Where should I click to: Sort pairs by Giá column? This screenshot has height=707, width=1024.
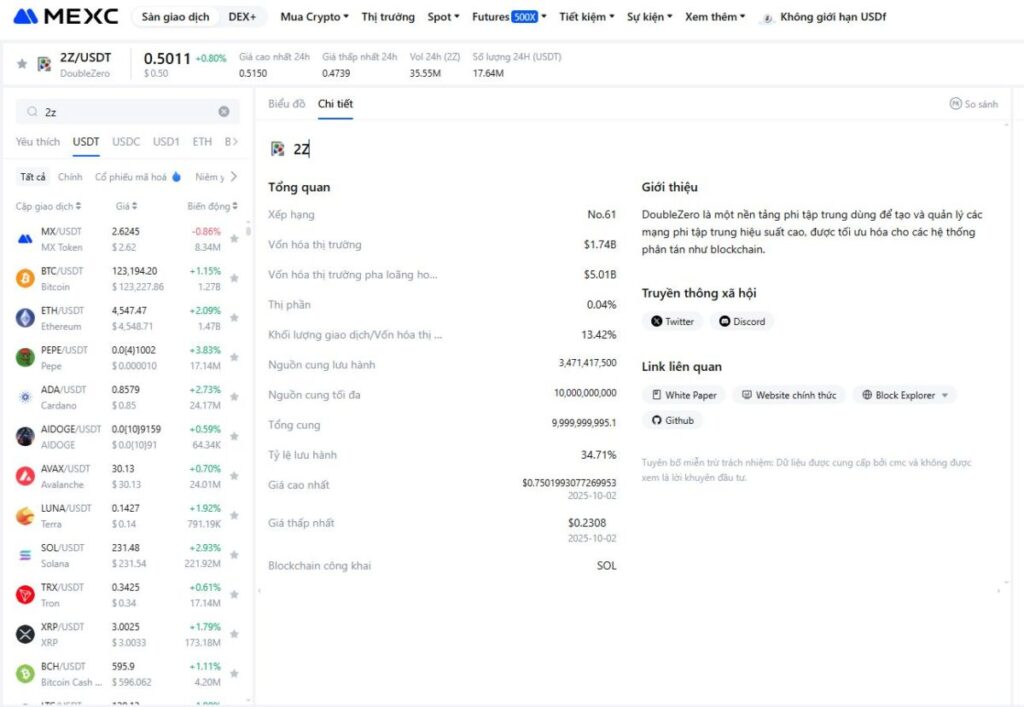click(127, 206)
